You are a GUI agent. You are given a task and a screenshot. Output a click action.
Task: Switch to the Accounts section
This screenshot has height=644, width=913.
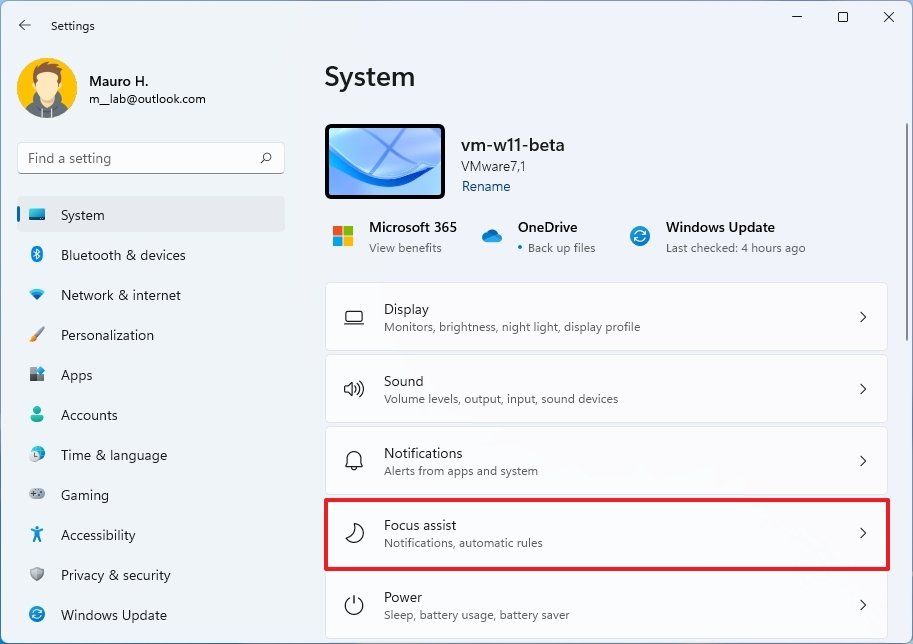click(x=91, y=415)
